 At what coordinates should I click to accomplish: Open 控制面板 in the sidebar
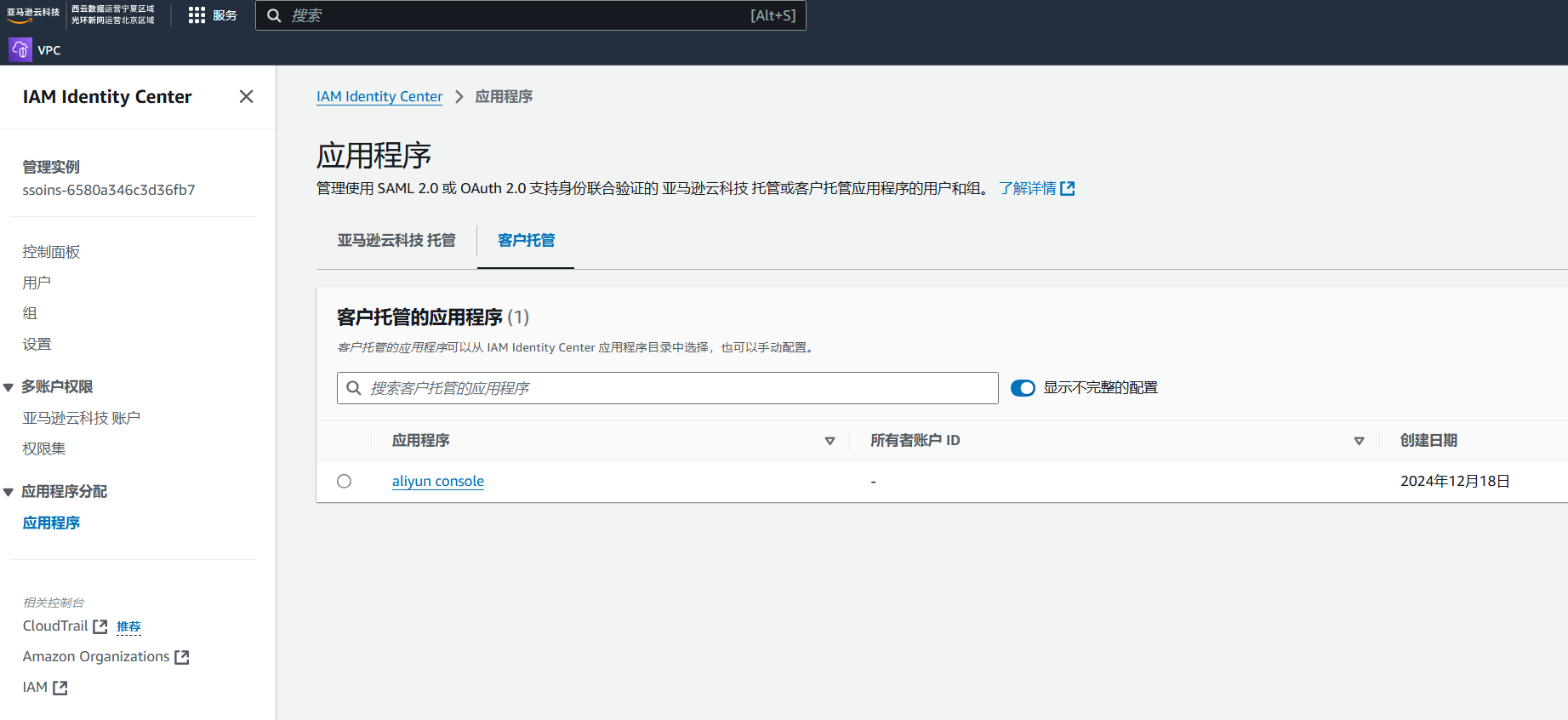pyautogui.click(x=51, y=252)
